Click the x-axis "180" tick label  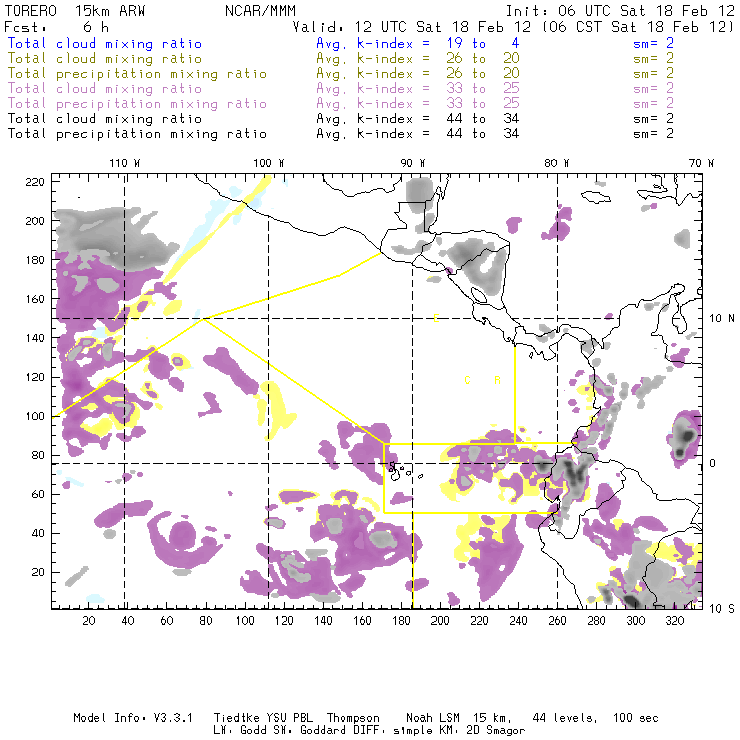(x=401, y=621)
